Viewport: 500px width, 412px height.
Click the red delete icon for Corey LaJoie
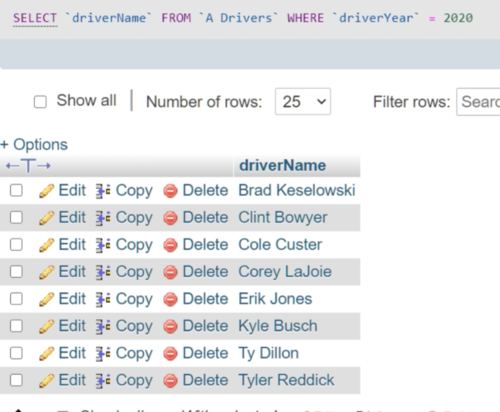click(170, 272)
